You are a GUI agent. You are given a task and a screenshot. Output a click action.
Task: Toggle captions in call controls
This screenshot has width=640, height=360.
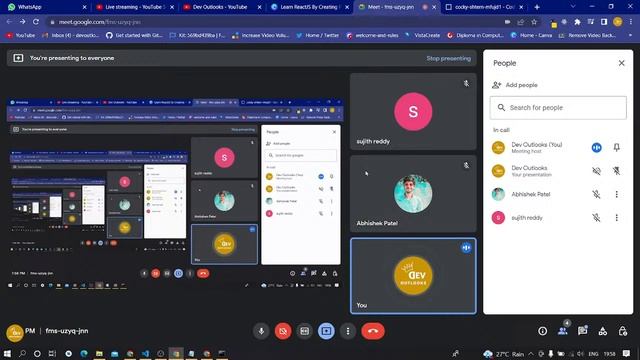point(304,331)
